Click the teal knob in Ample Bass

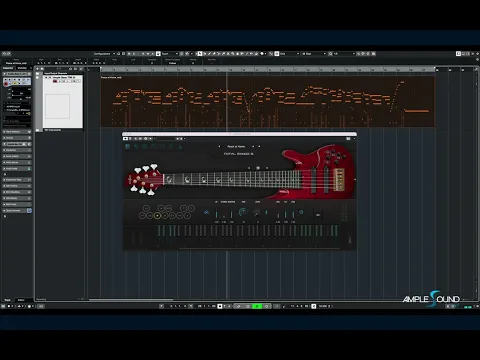(243, 212)
